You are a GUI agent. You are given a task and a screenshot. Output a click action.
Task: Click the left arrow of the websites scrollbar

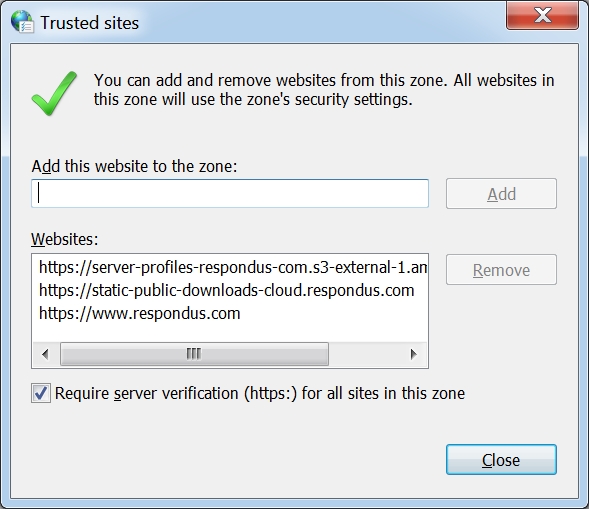(46, 354)
